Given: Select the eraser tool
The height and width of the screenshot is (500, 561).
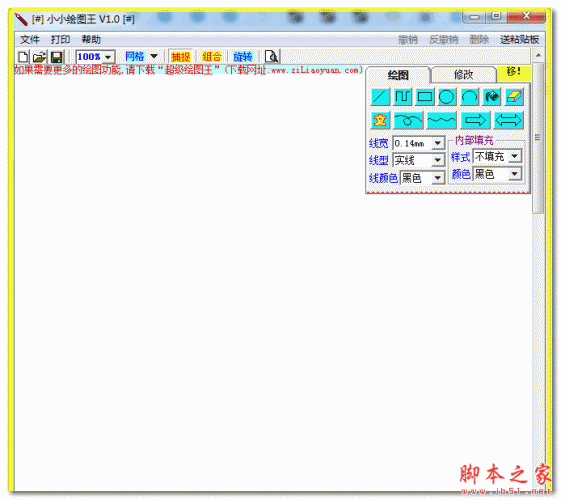Looking at the screenshot, I should [x=514, y=97].
